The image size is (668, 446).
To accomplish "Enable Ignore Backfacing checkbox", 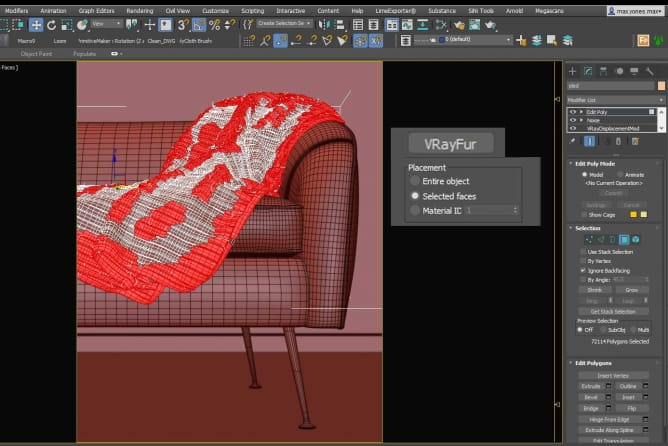I will tap(583, 270).
